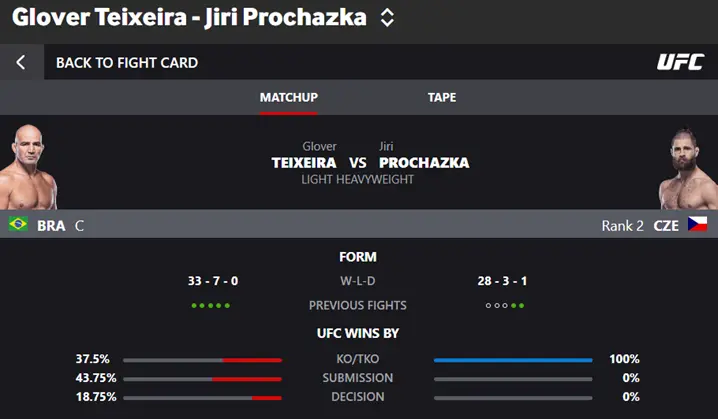The image size is (718, 419).
Task: Click Teixeira's previous fights green dots
Action: (211, 305)
